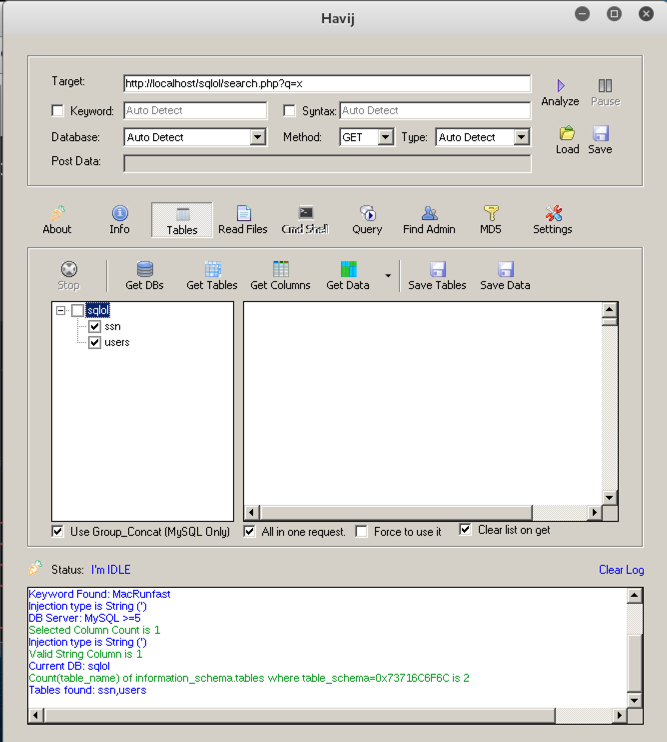Screen dimensions: 667x742
Task: Click the Clear Log link
Action: [x=622, y=570]
